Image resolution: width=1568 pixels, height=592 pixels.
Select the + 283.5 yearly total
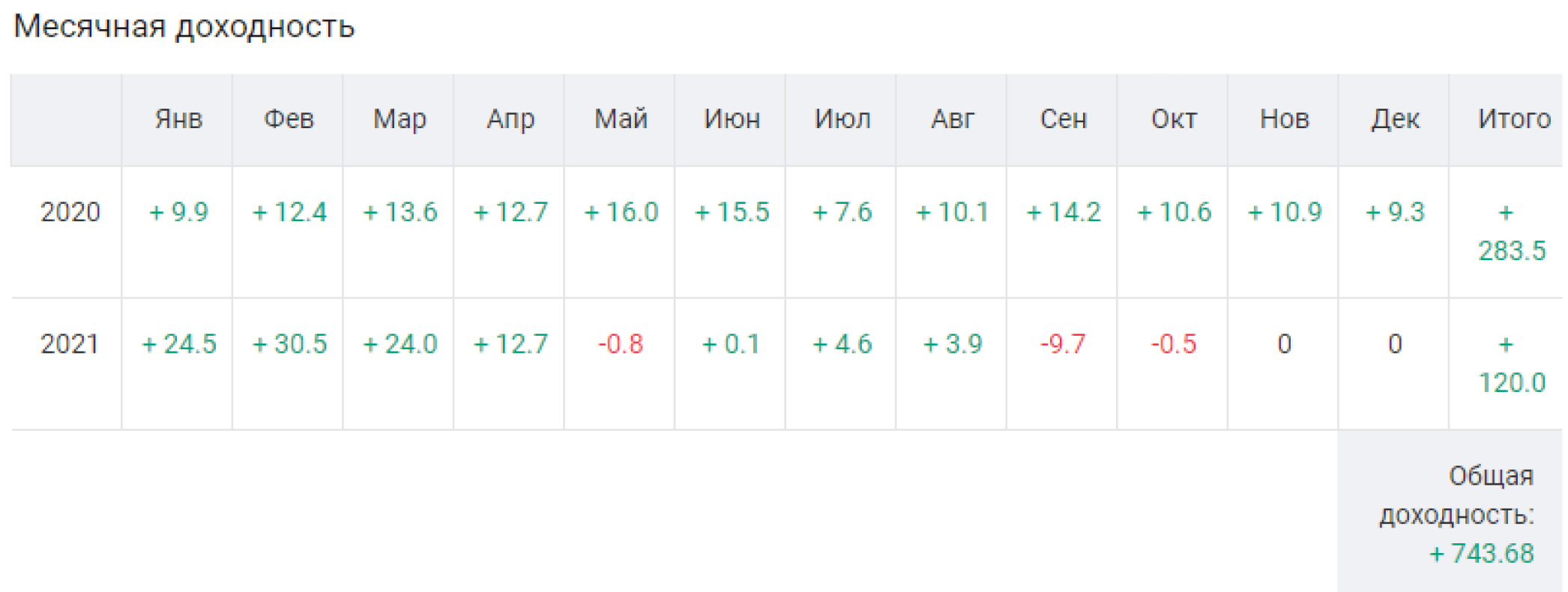click(1511, 232)
